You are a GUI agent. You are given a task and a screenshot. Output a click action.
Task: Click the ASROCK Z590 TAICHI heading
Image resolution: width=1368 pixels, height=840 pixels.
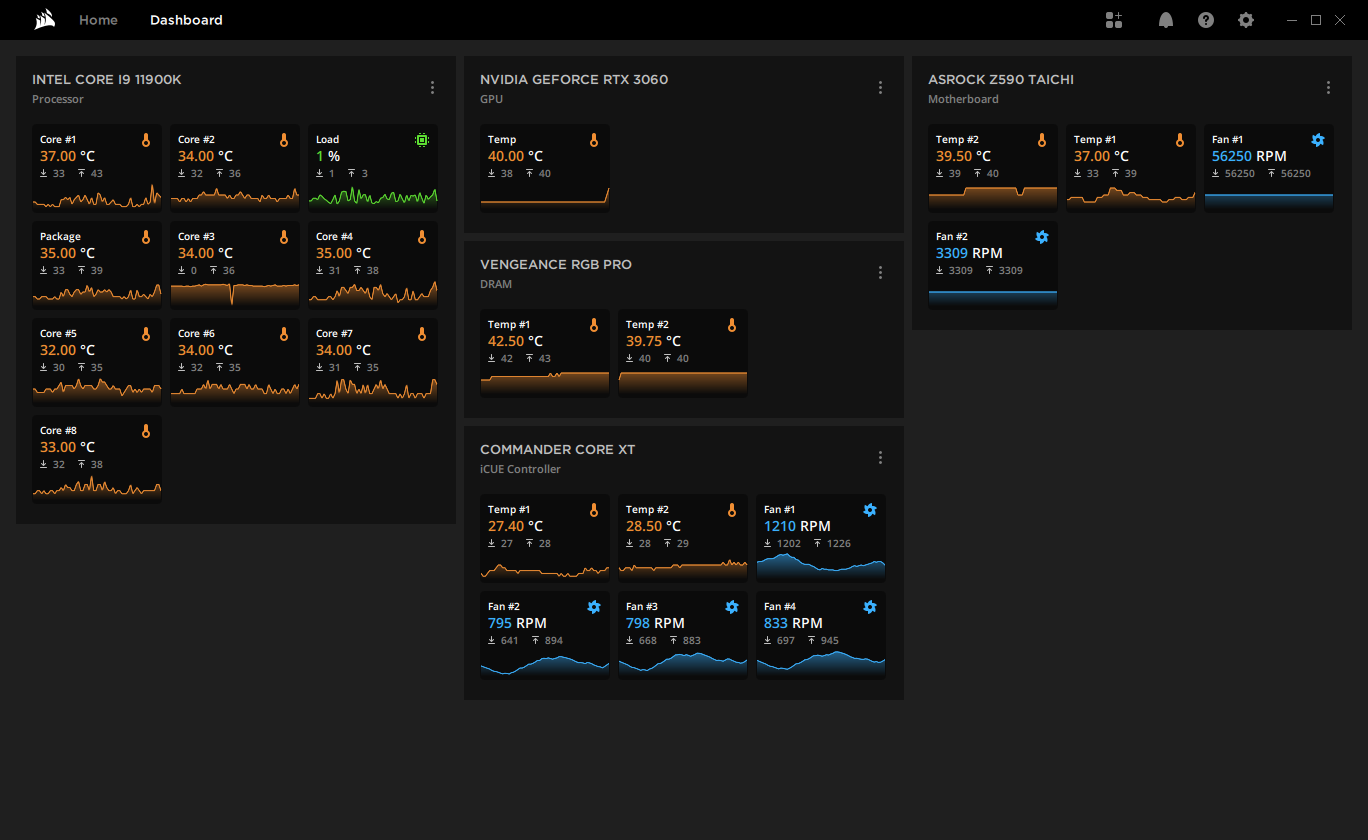[x=1001, y=80]
